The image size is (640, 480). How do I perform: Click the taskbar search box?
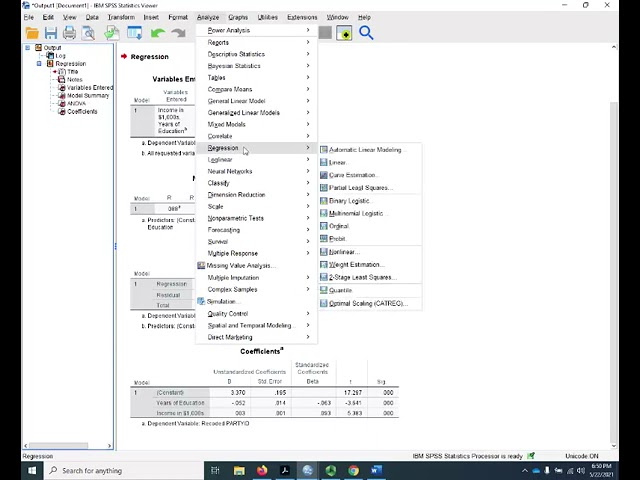click(123, 471)
